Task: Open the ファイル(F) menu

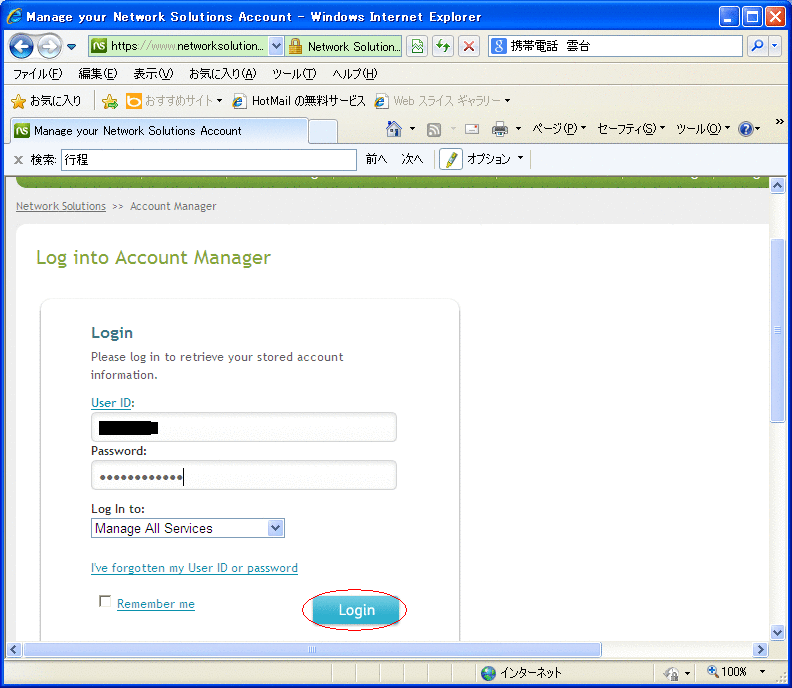Action: click(38, 74)
